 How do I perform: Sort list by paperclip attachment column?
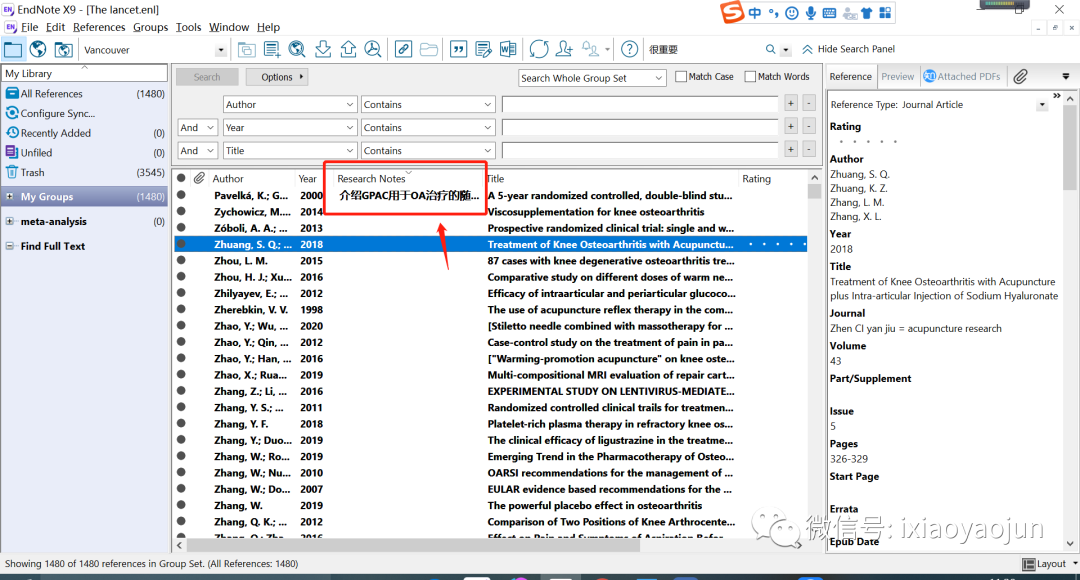click(x=199, y=178)
